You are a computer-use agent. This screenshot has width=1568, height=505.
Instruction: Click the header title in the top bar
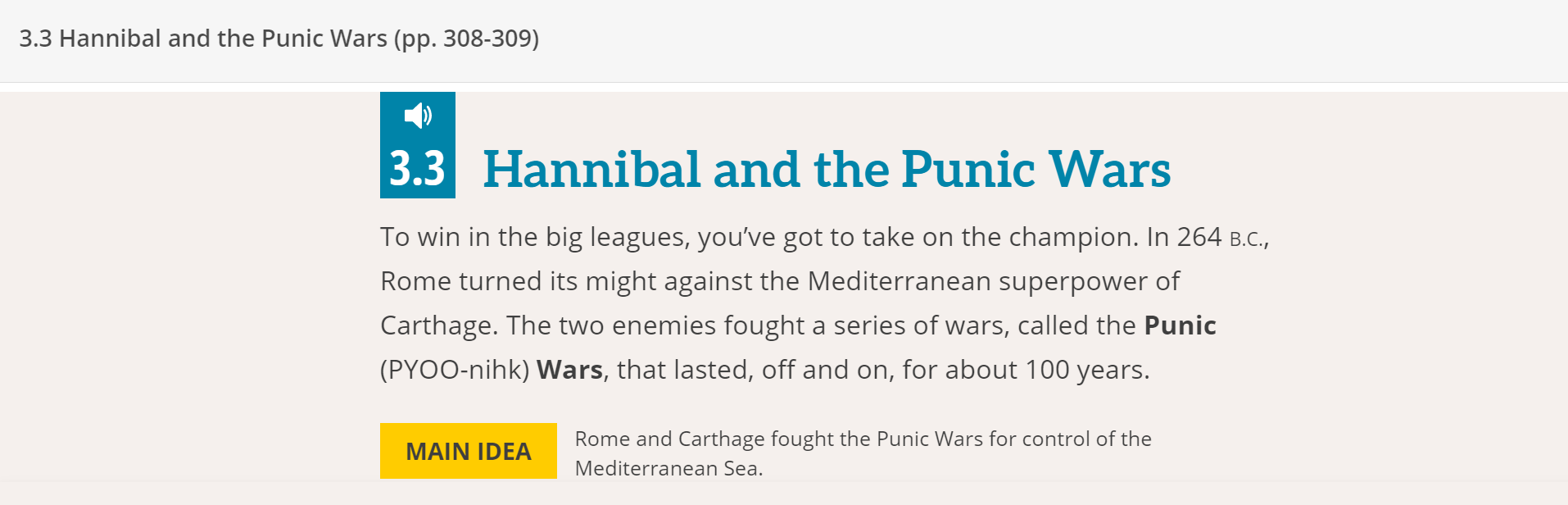(279, 39)
